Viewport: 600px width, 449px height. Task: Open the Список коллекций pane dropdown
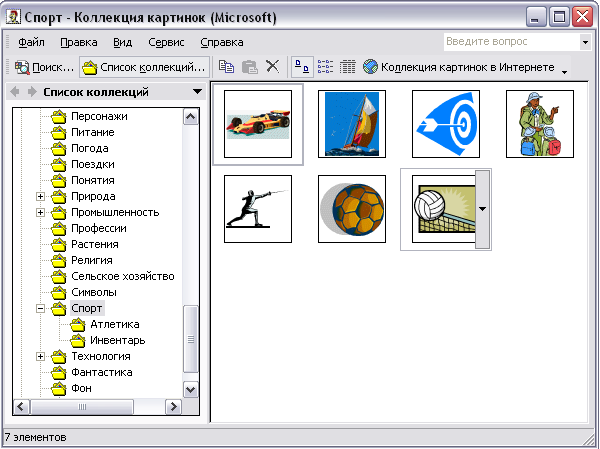(x=197, y=91)
